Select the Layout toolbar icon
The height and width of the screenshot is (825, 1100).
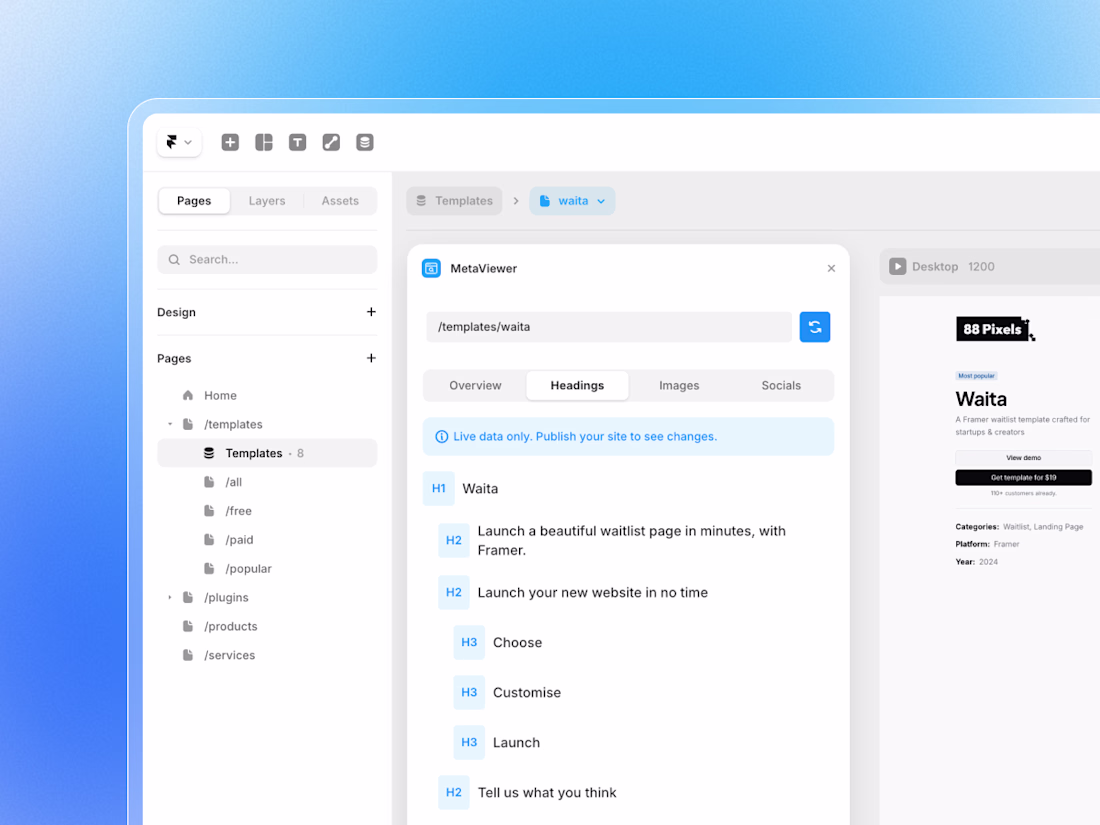coord(264,142)
